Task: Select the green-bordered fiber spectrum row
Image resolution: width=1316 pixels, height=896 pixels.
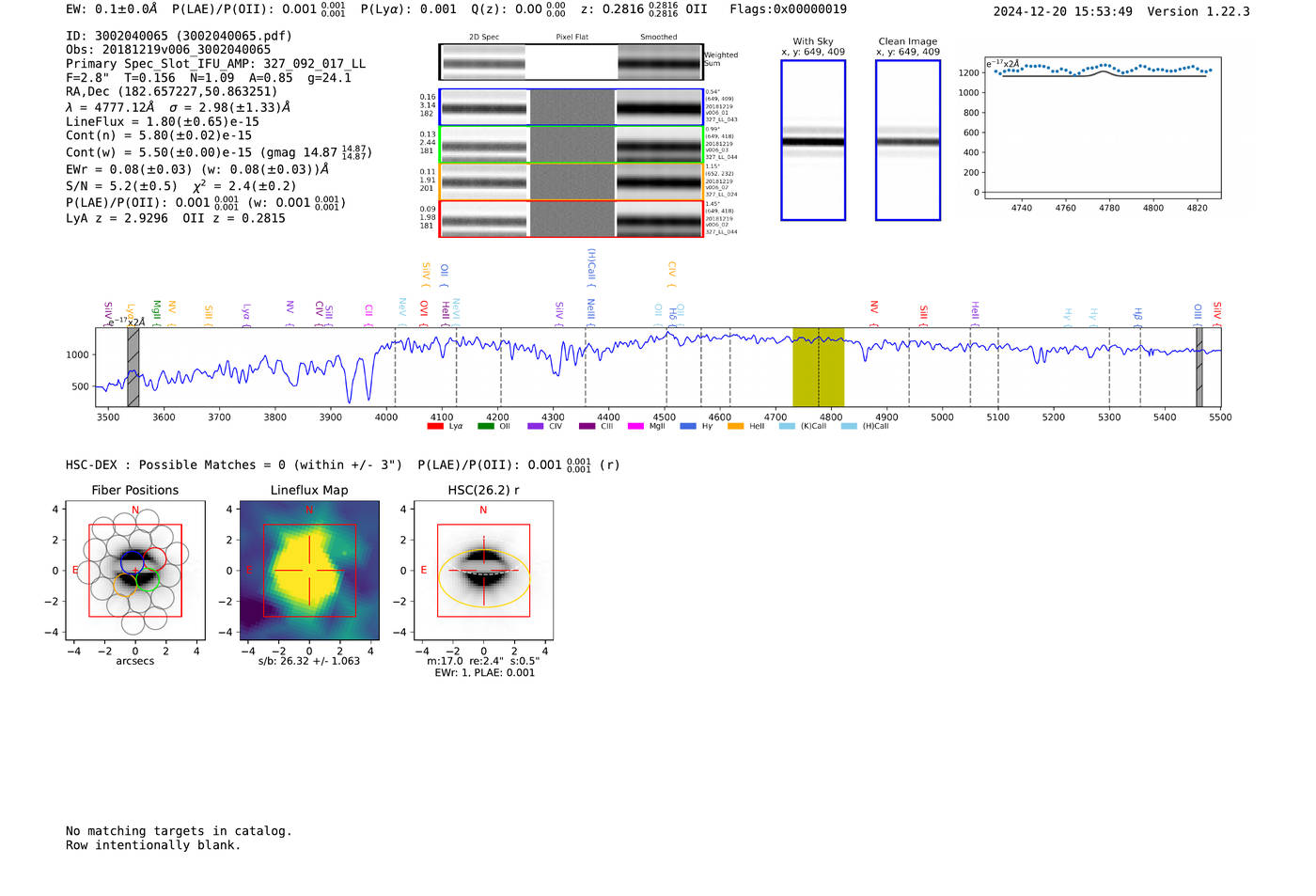Action: pyautogui.click(x=571, y=144)
